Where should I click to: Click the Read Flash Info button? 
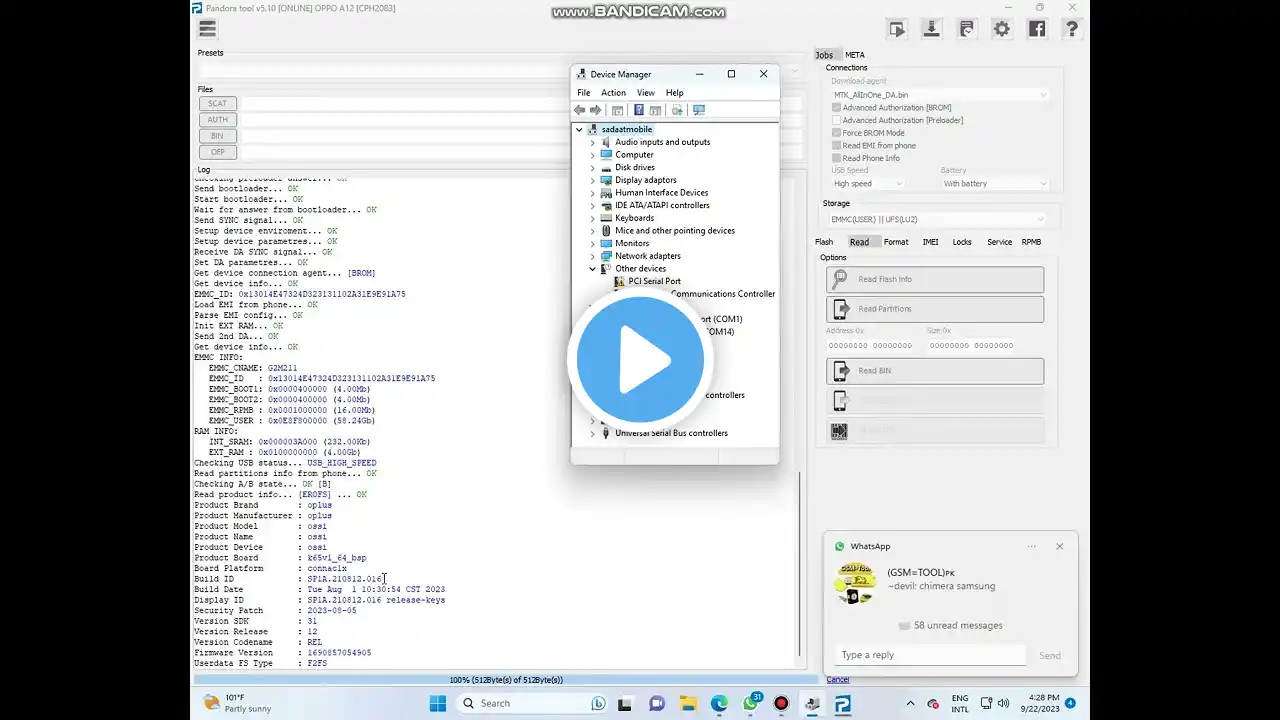(934, 279)
